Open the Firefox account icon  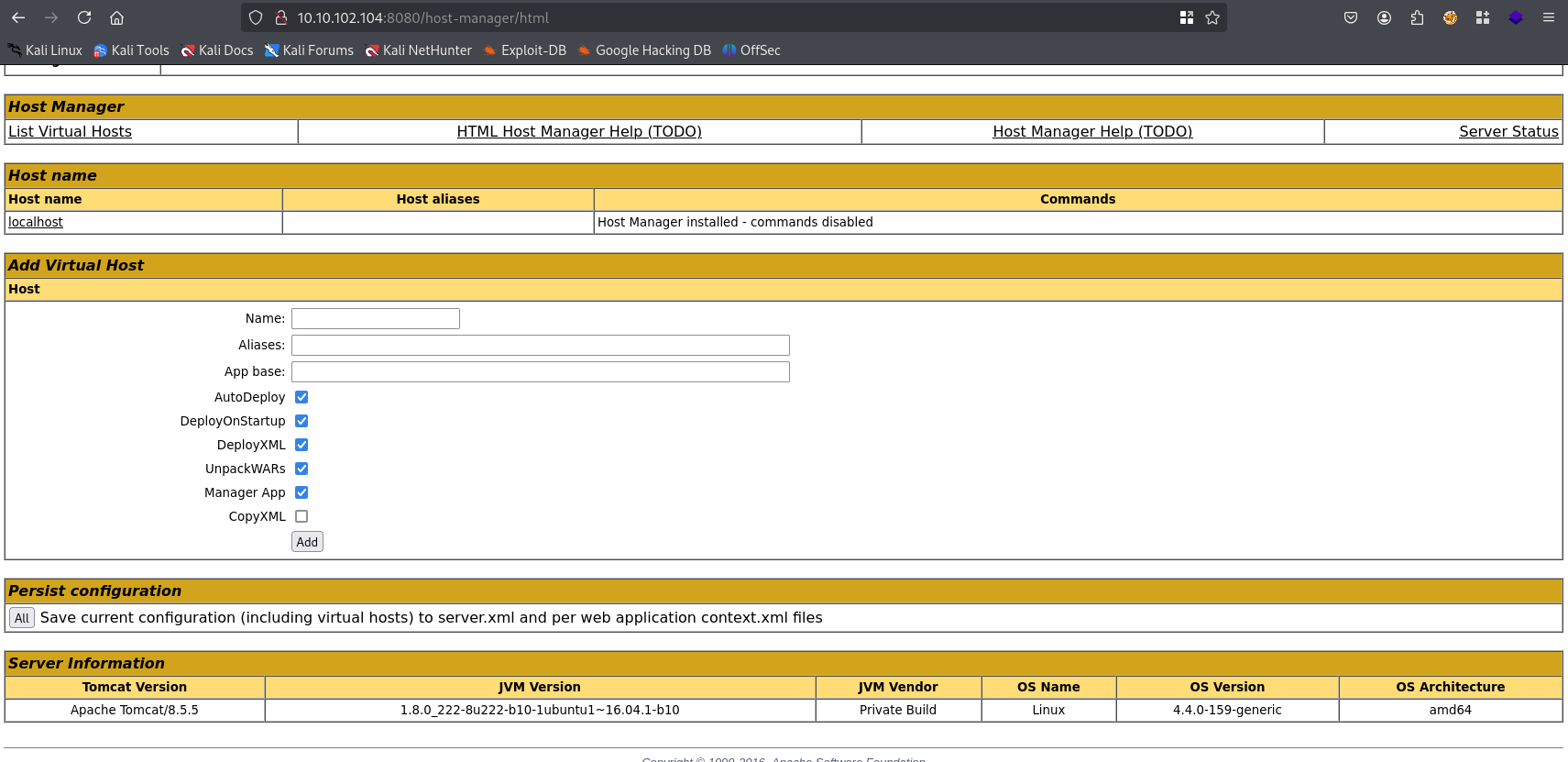point(1384,17)
